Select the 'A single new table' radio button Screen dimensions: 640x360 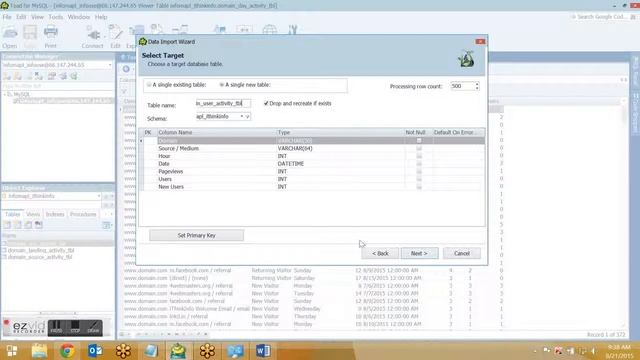tap(222, 85)
